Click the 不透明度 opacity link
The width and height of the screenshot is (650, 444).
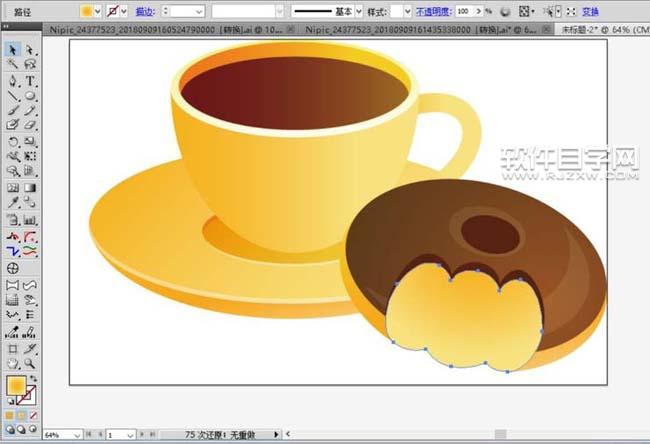434,12
